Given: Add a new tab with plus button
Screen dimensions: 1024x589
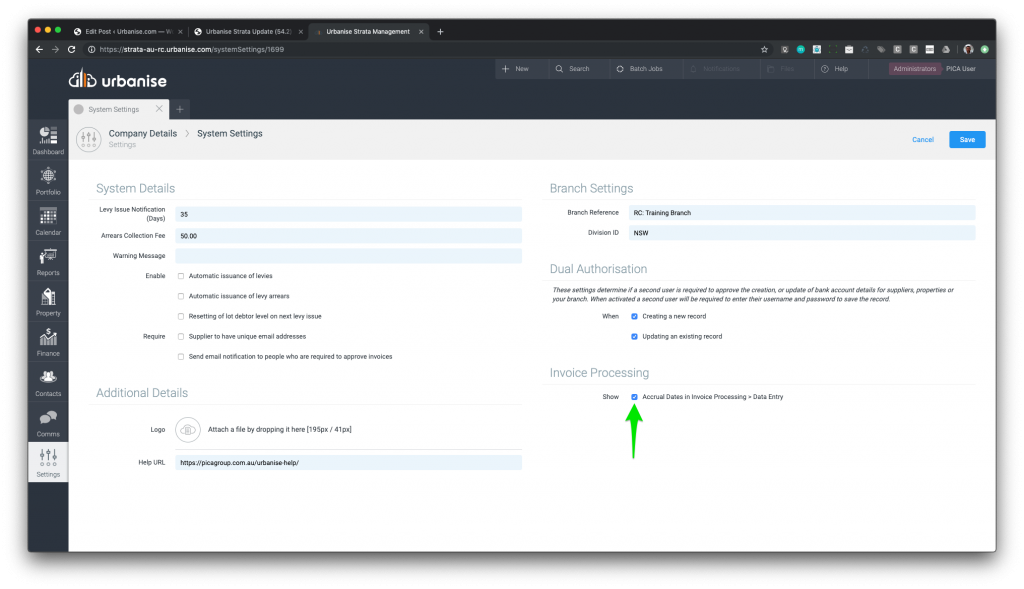Looking at the screenshot, I should tap(180, 109).
